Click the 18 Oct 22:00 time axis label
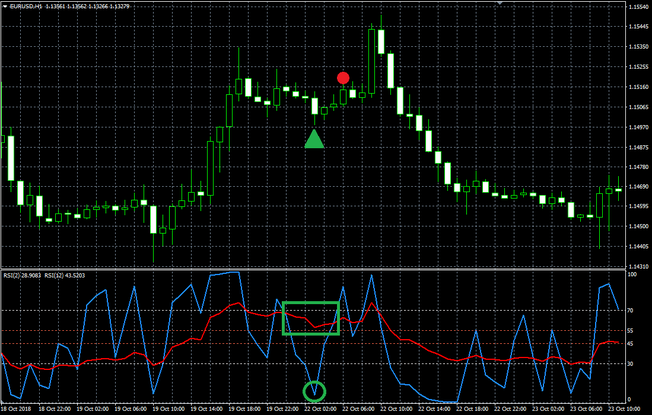This screenshot has height=415, width=652. 55,409
